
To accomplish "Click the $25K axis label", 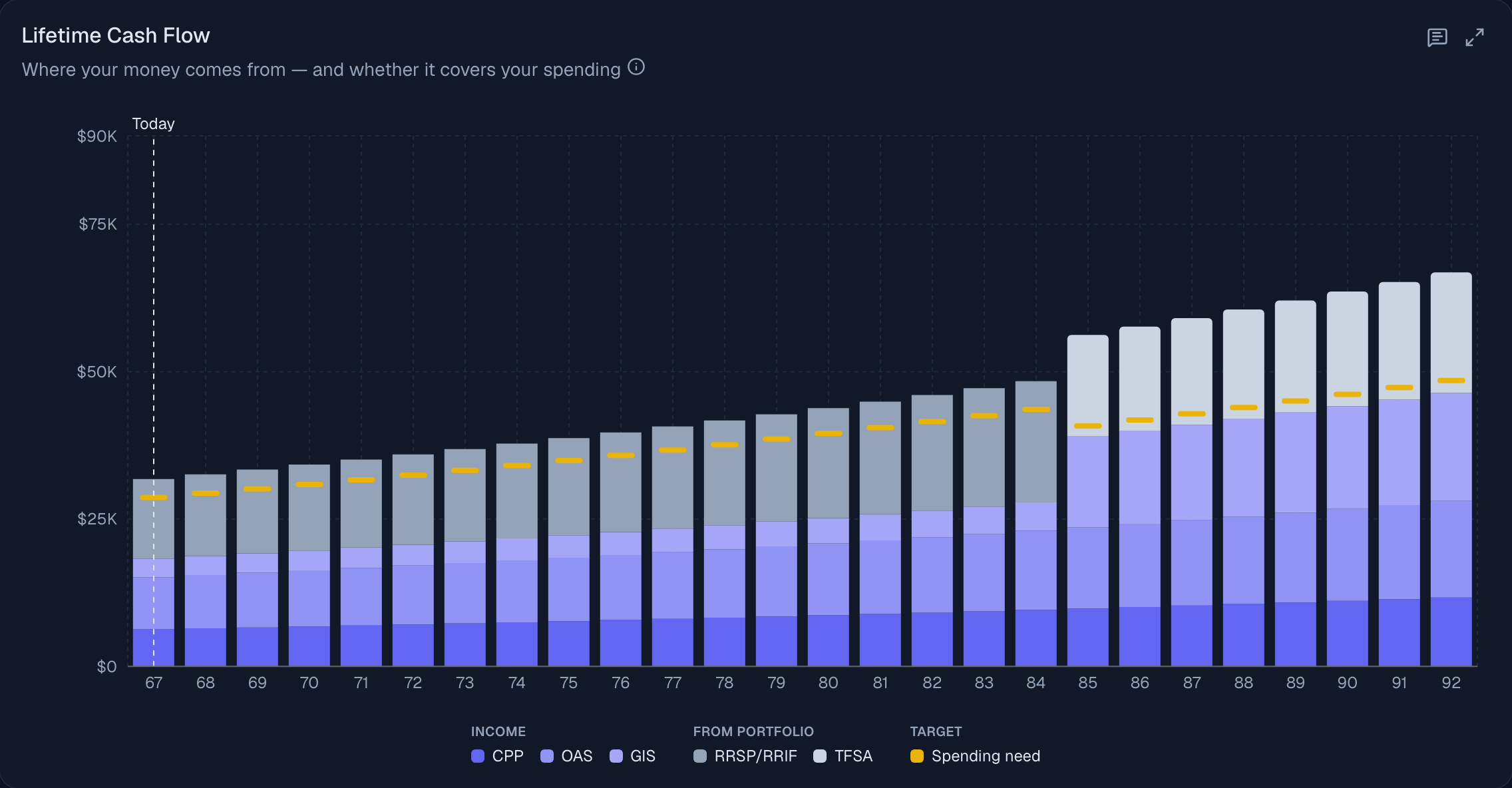I will click(97, 519).
